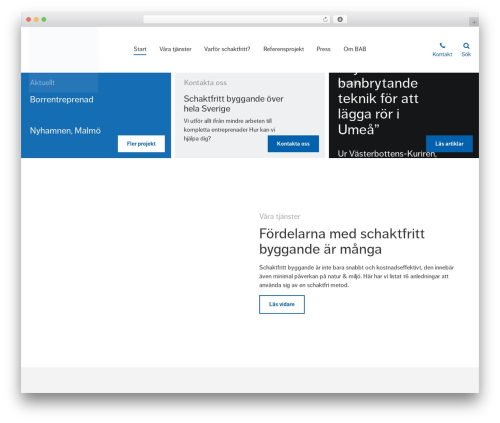Open Om BAB menu item
The image size is (500, 423).
point(355,49)
